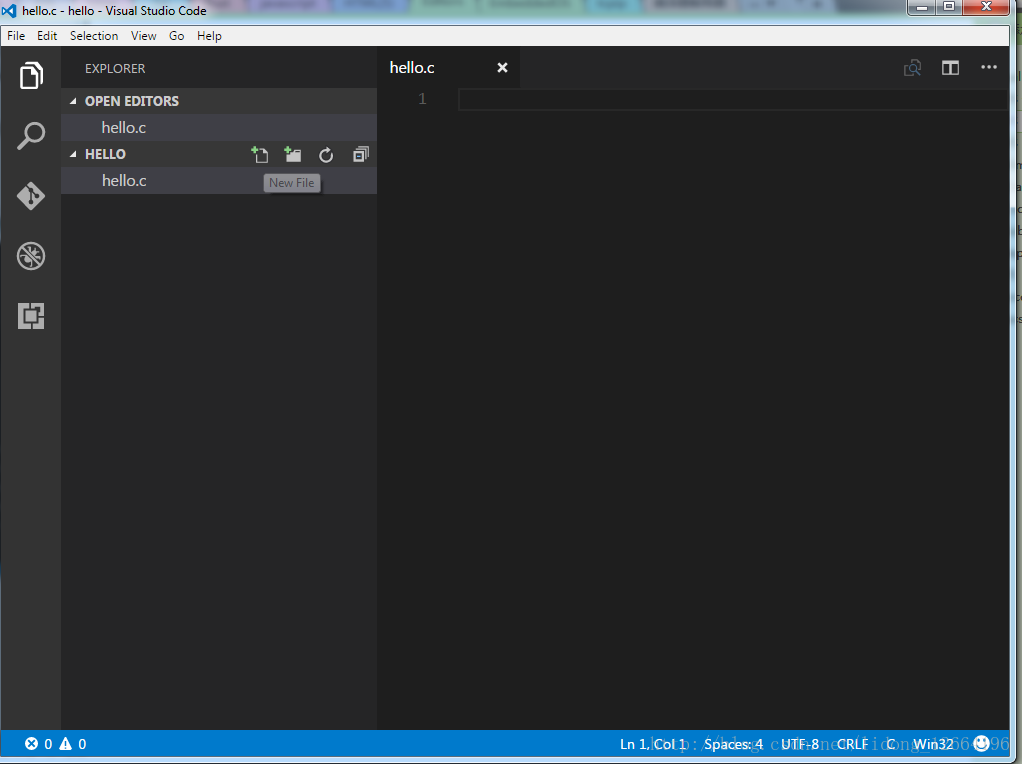Click the open preview search icon
The width and height of the screenshot is (1022, 764).
[912, 67]
